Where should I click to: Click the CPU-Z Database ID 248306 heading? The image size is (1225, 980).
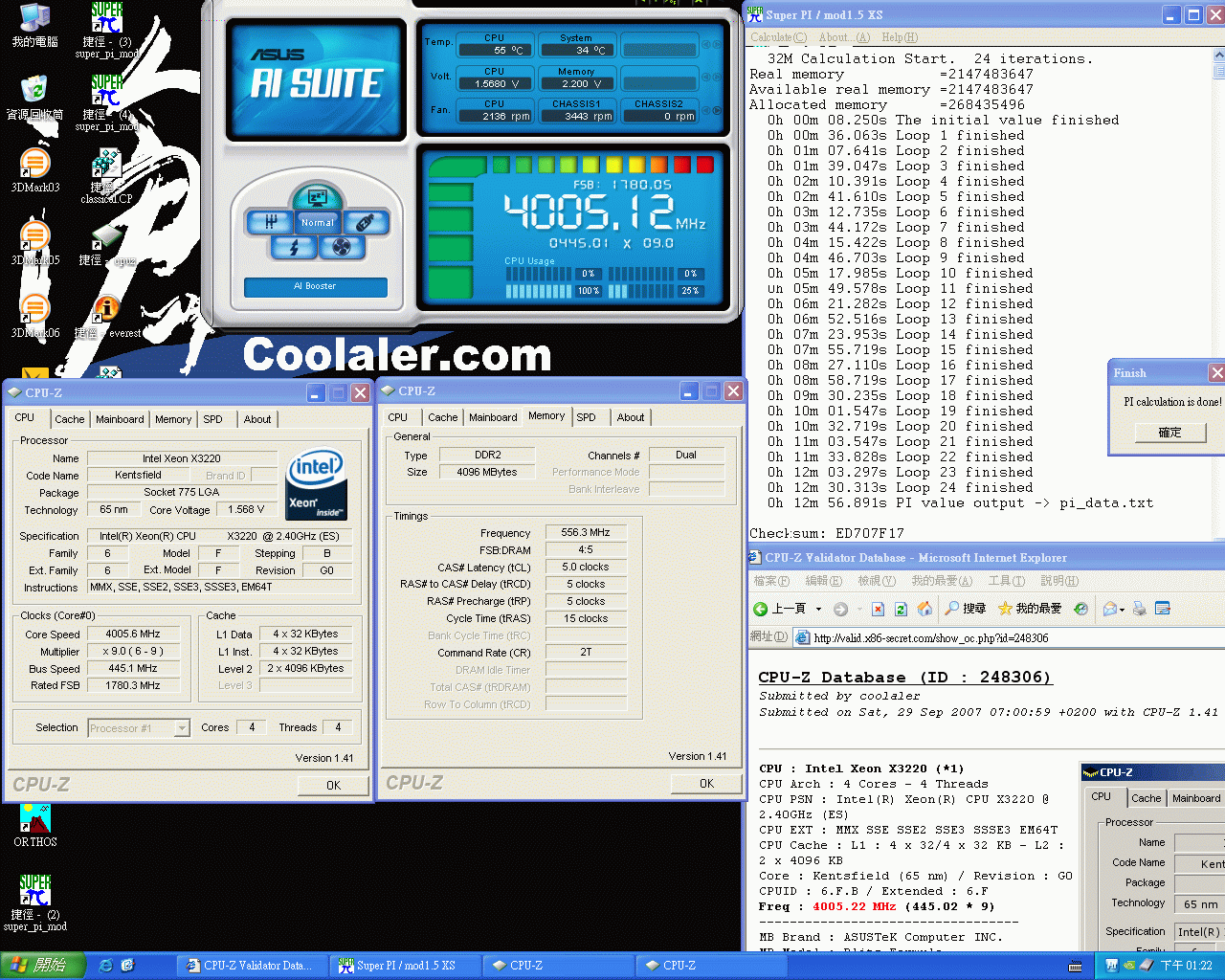tap(904, 677)
